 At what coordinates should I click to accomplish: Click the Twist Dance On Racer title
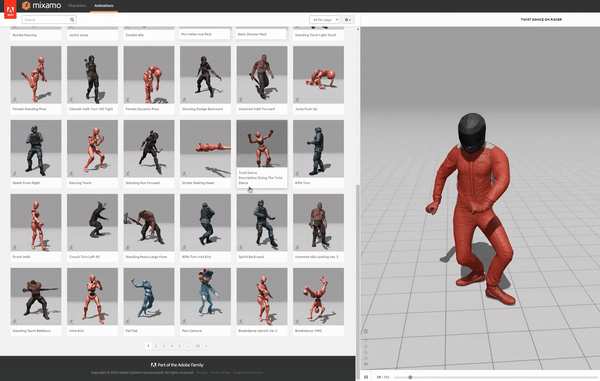(x=541, y=20)
